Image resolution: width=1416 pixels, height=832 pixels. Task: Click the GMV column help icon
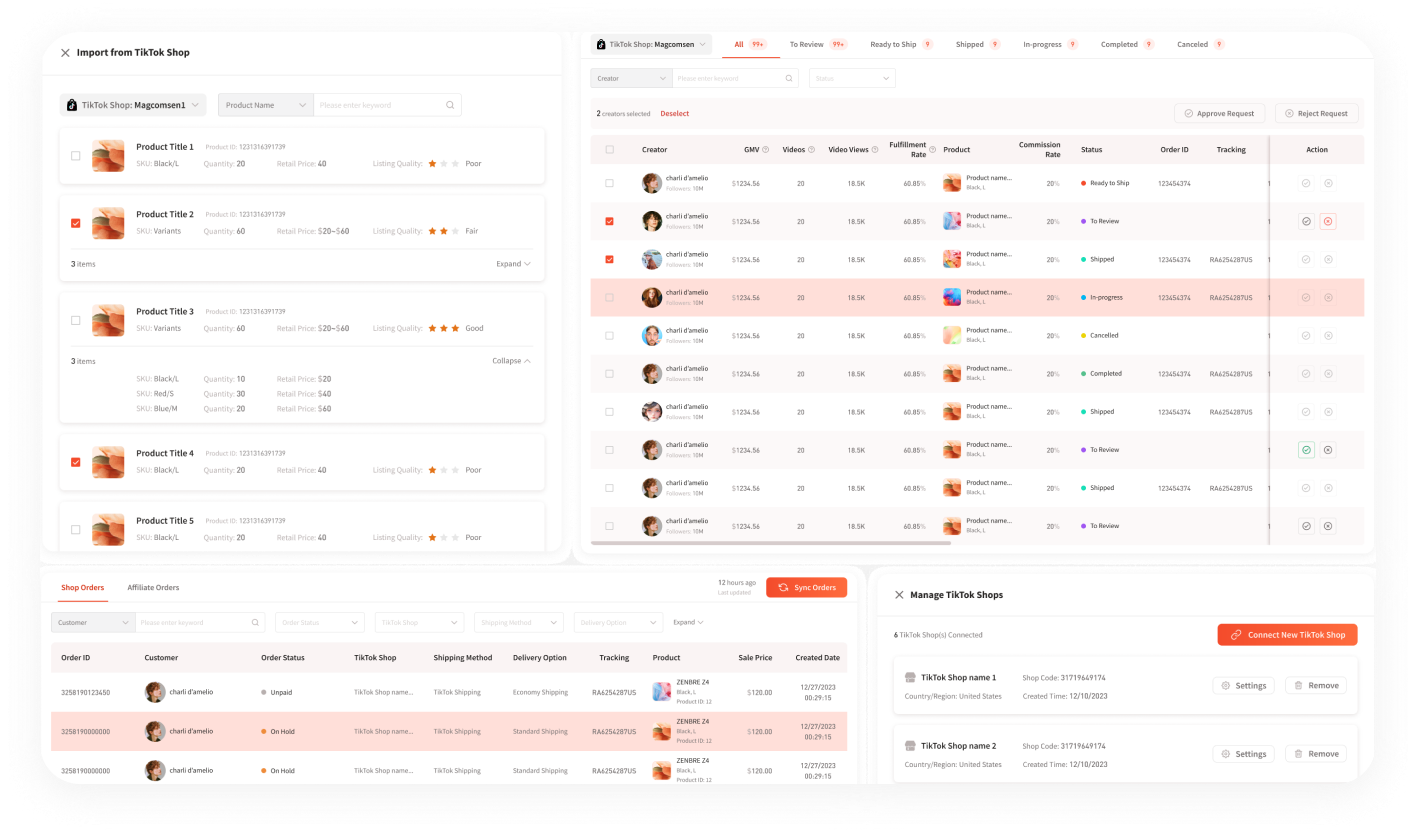[x=766, y=150]
